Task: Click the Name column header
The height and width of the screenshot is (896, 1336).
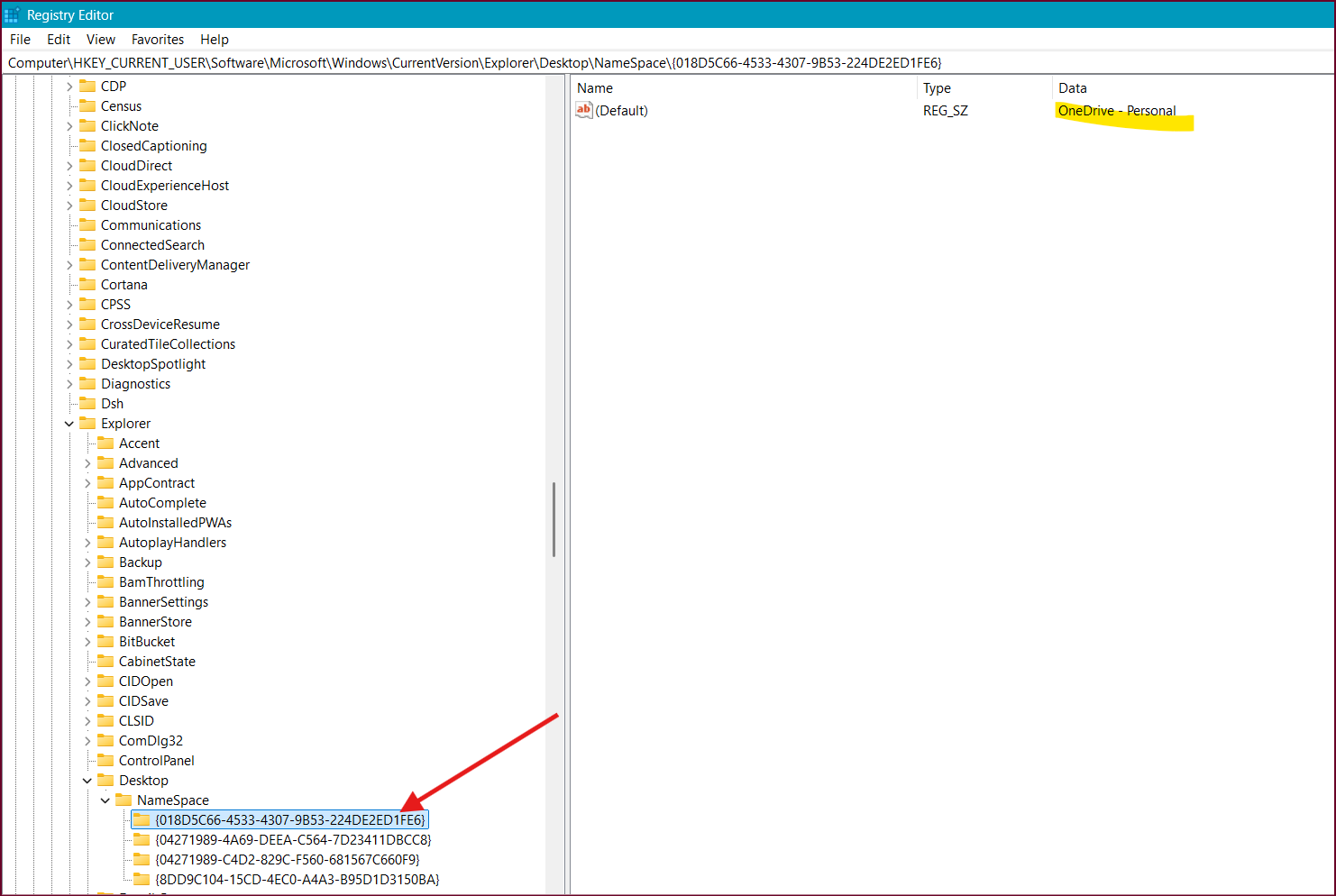Action: coord(744,88)
